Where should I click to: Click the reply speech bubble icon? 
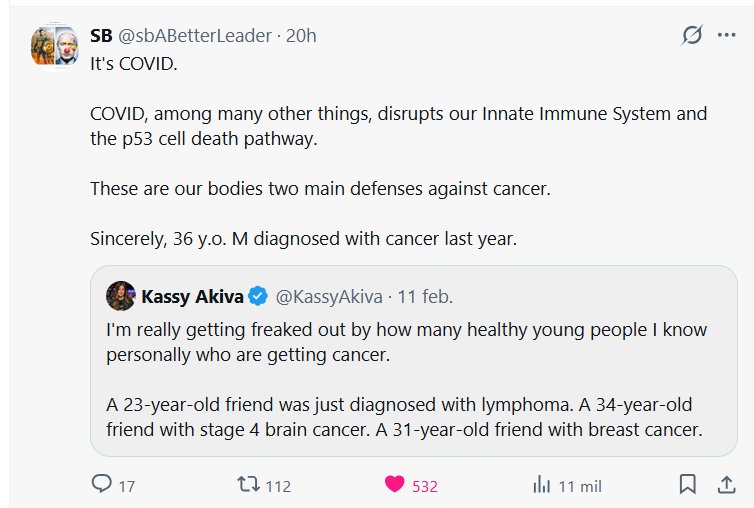point(101,485)
